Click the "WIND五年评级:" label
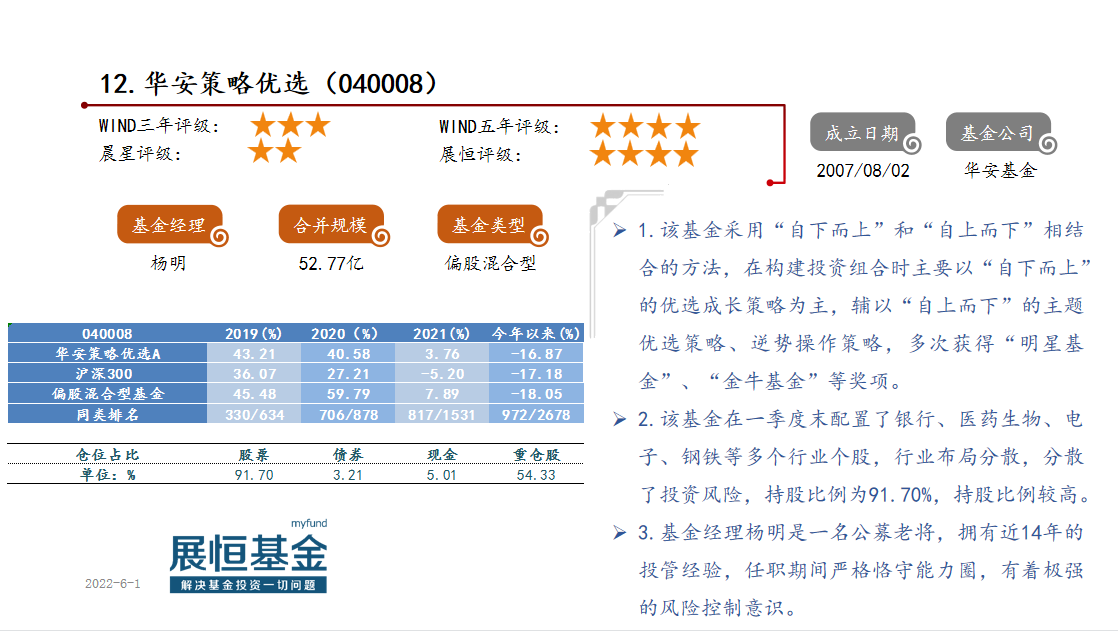Viewport: 1118px width, 631px height. coord(499,127)
